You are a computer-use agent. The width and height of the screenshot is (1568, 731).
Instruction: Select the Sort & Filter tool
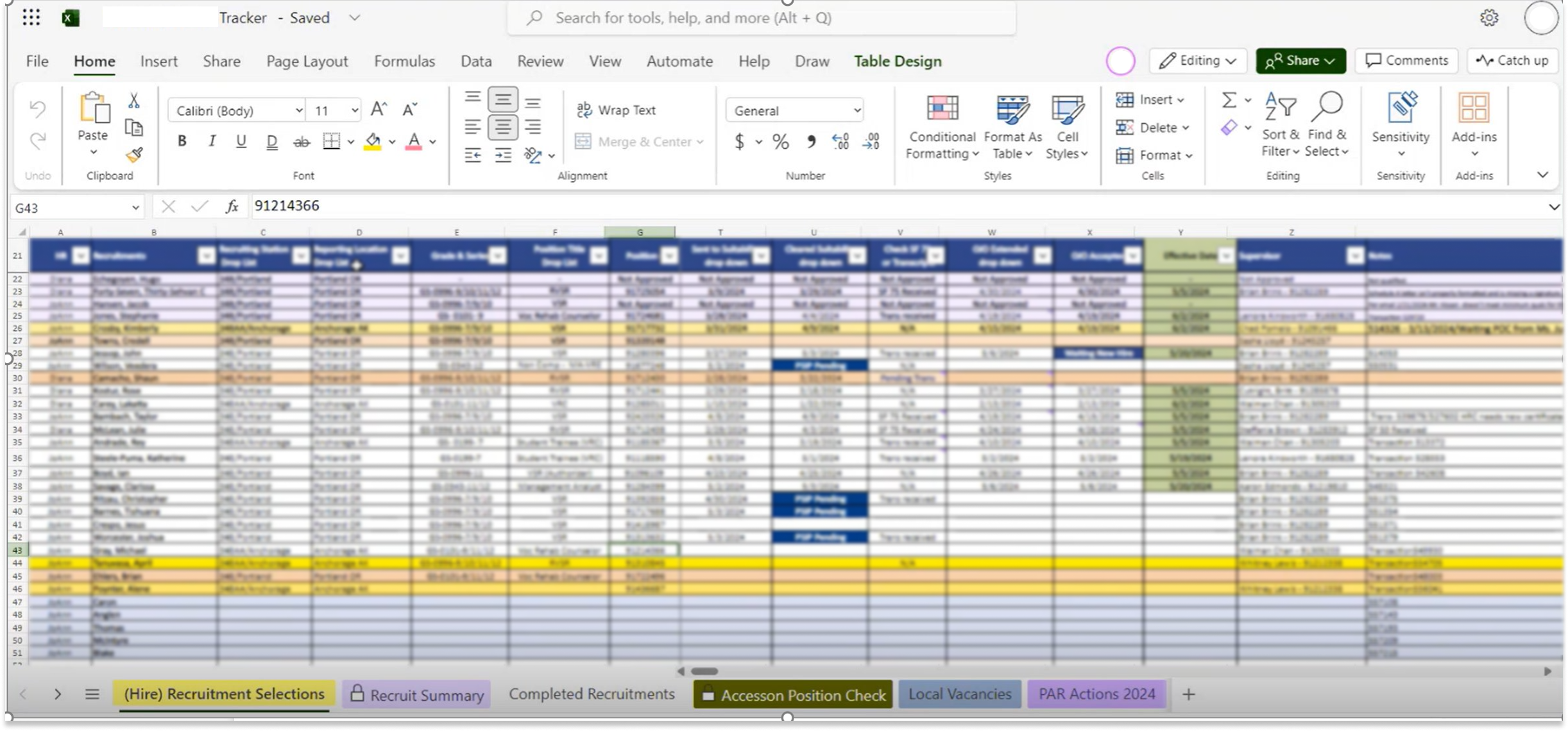point(1279,125)
